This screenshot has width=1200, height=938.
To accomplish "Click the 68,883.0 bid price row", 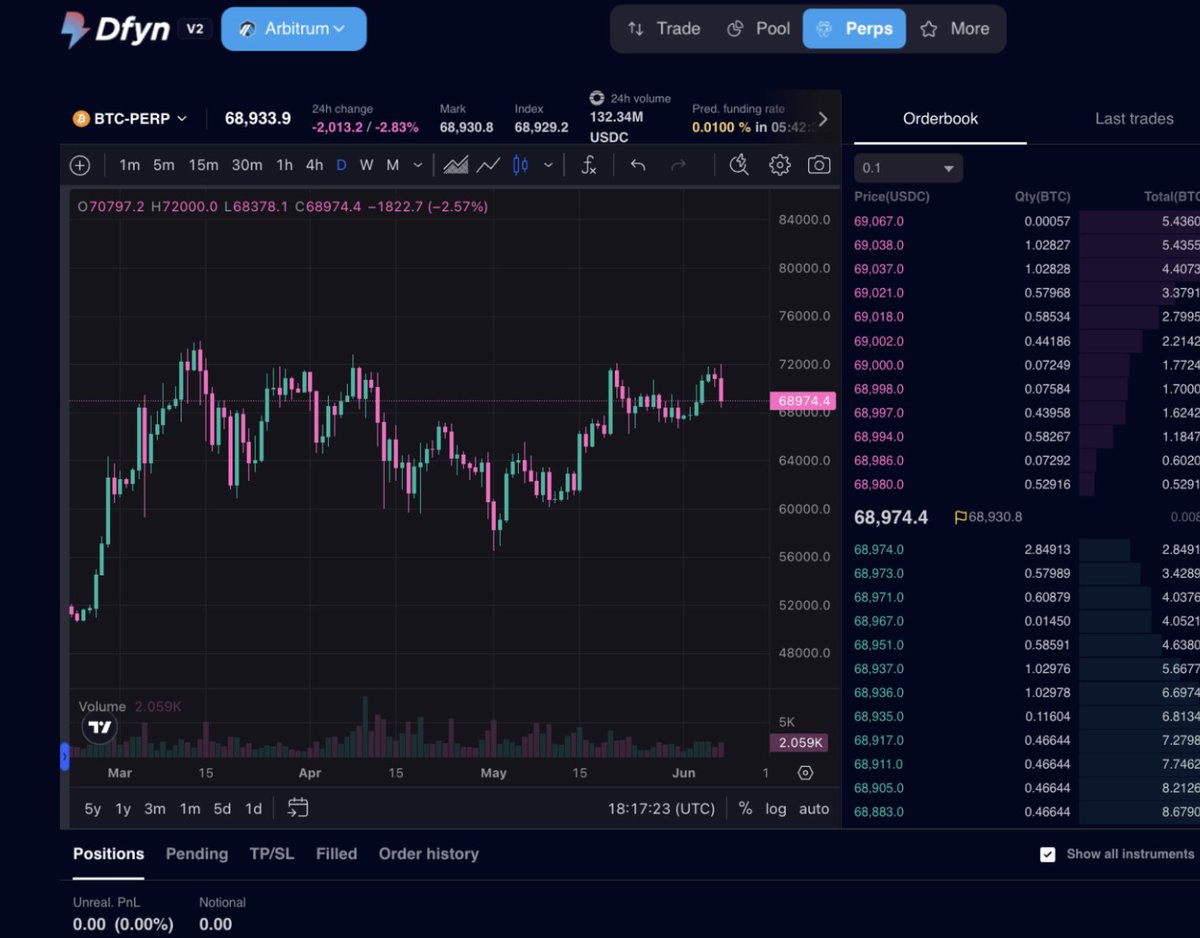I will click(1027, 812).
